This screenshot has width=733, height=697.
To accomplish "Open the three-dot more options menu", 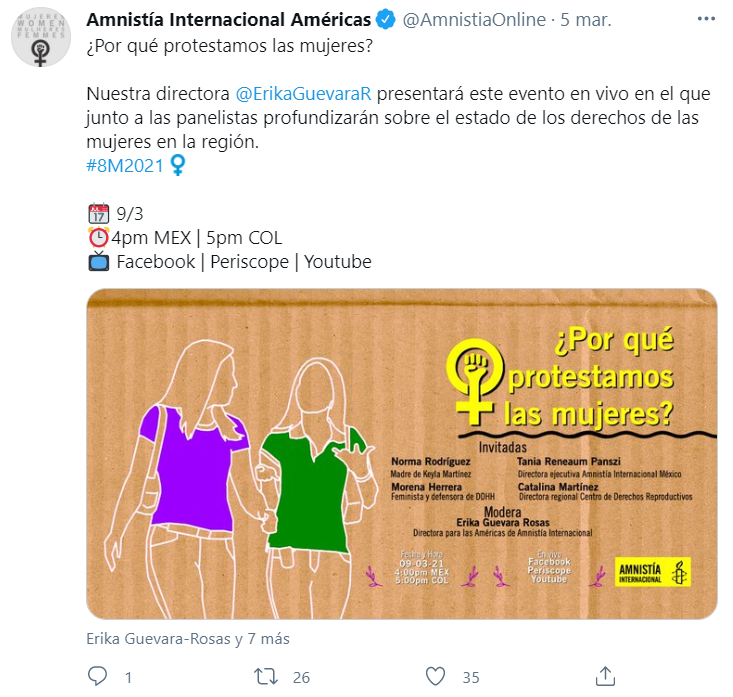I will tap(706, 19).
